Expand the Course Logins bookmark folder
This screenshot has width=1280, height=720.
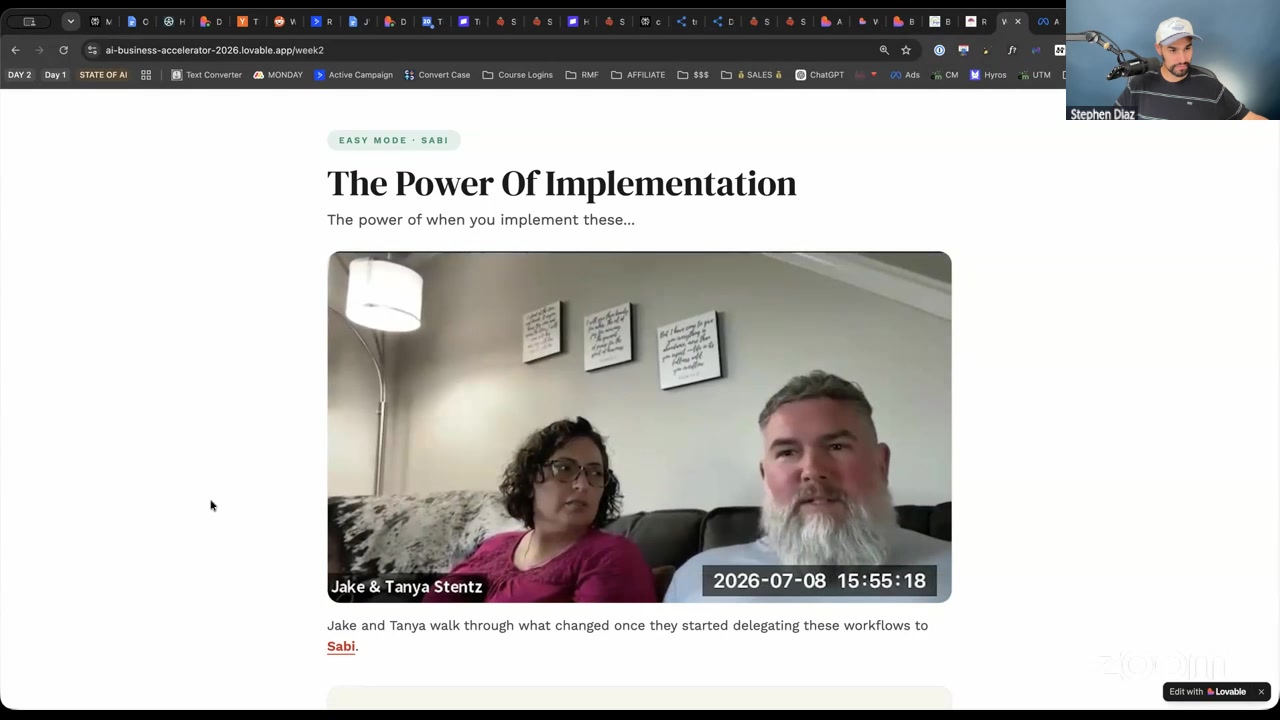517,75
